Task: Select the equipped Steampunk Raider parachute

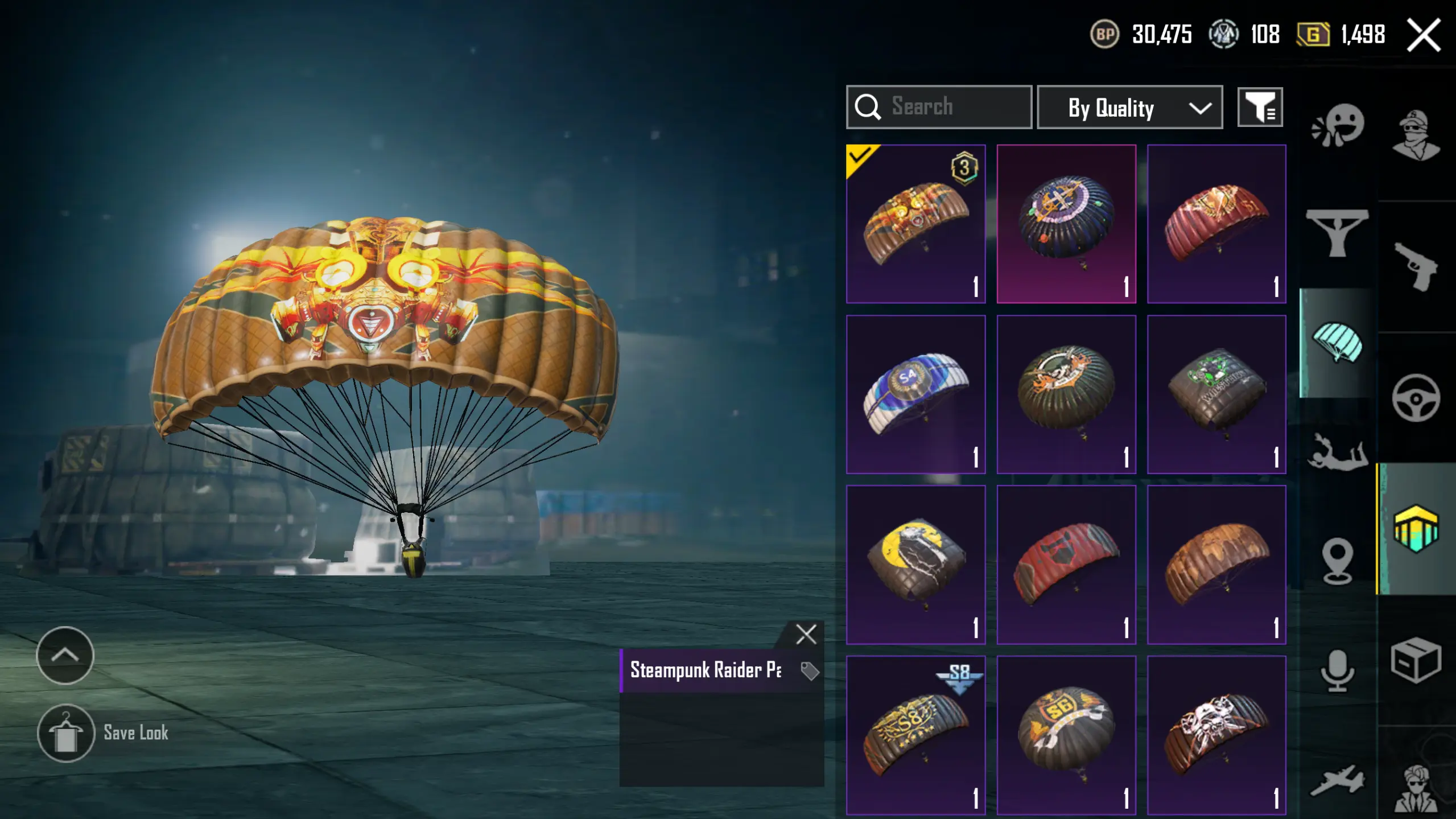Action: point(915,224)
